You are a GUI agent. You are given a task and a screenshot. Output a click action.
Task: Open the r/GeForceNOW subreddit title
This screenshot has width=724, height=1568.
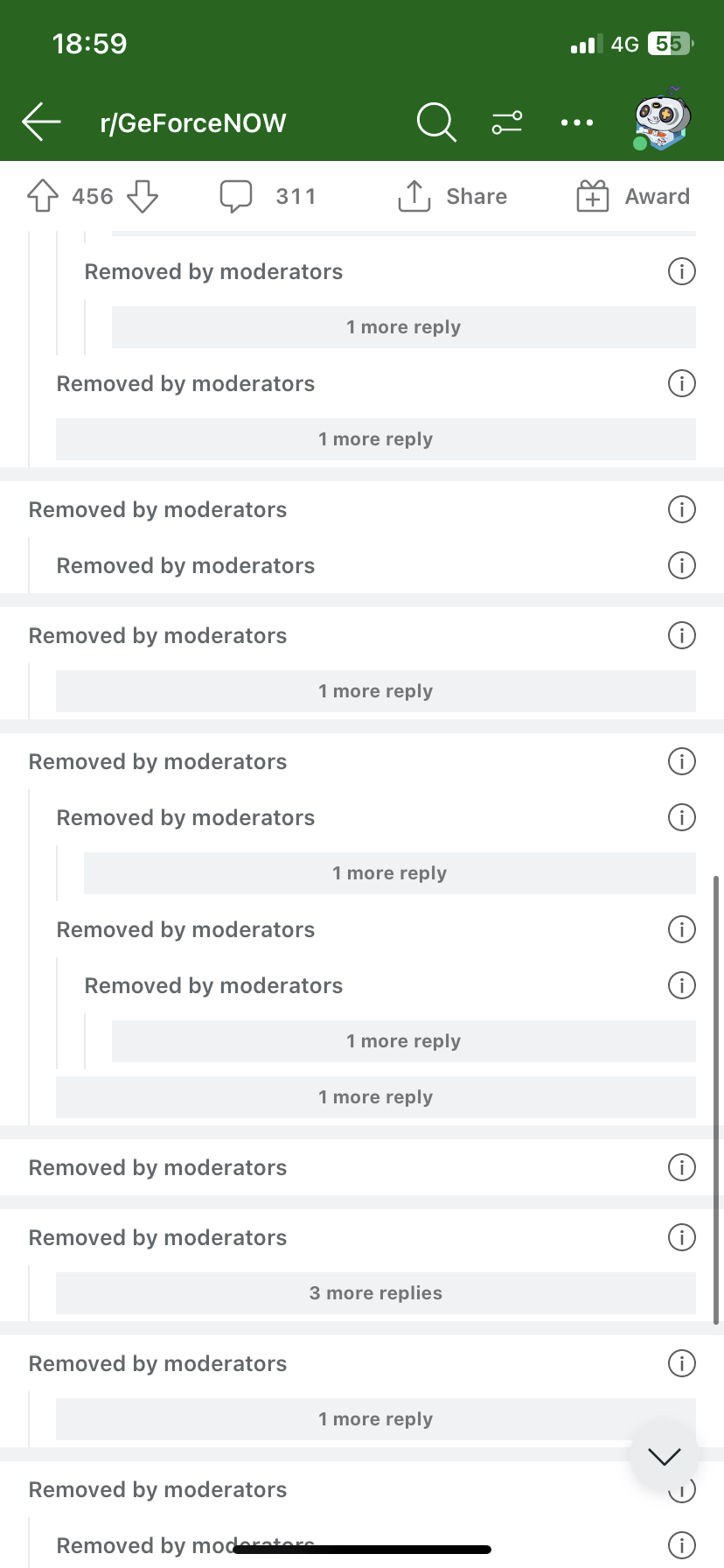tap(193, 122)
